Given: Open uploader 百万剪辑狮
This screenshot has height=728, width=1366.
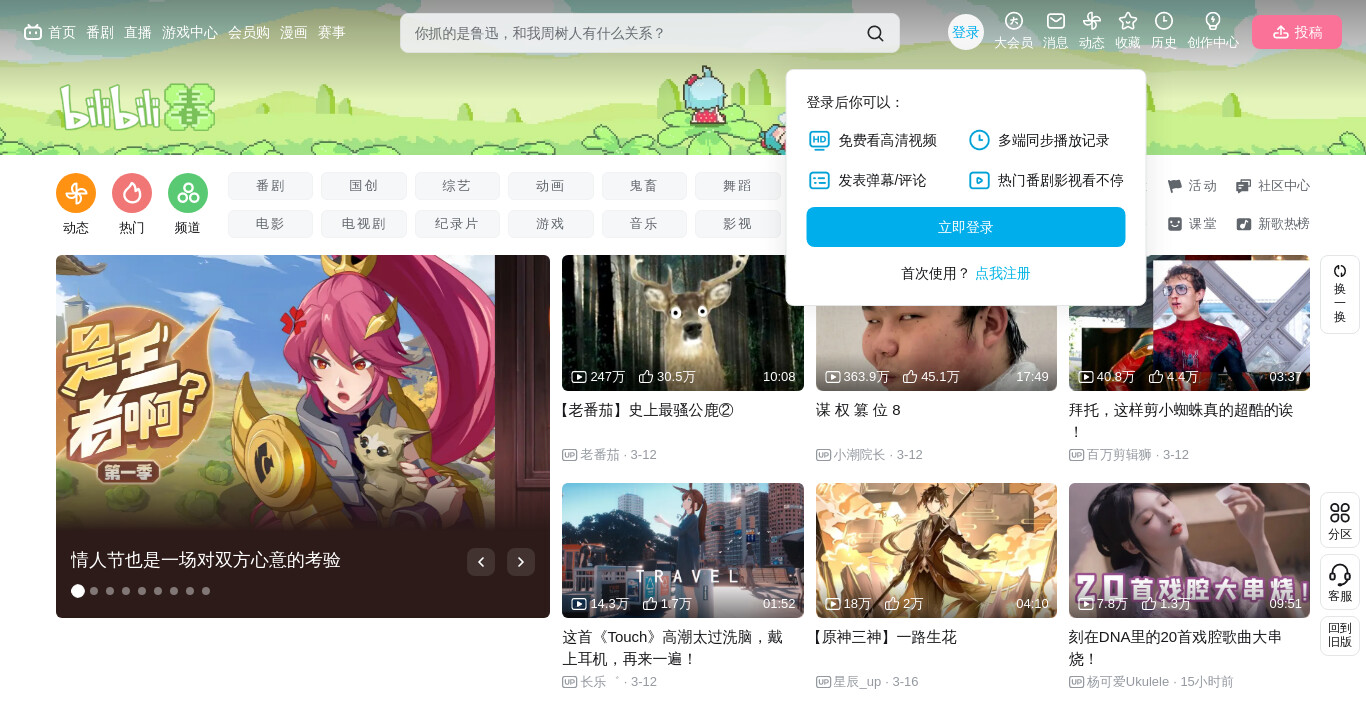Looking at the screenshot, I should (1119, 454).
